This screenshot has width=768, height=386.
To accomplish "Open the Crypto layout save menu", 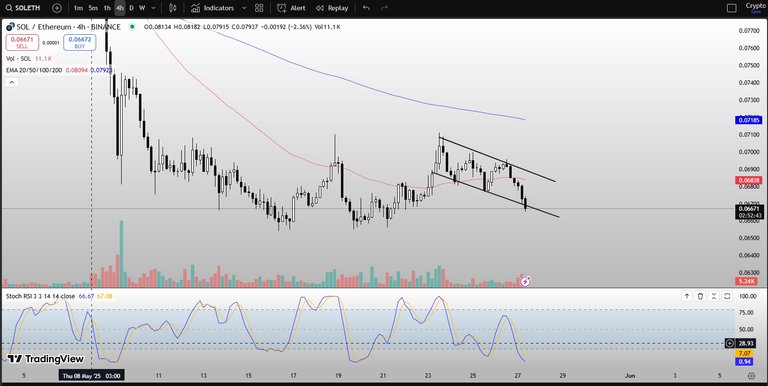I will [x=756, y=8].
